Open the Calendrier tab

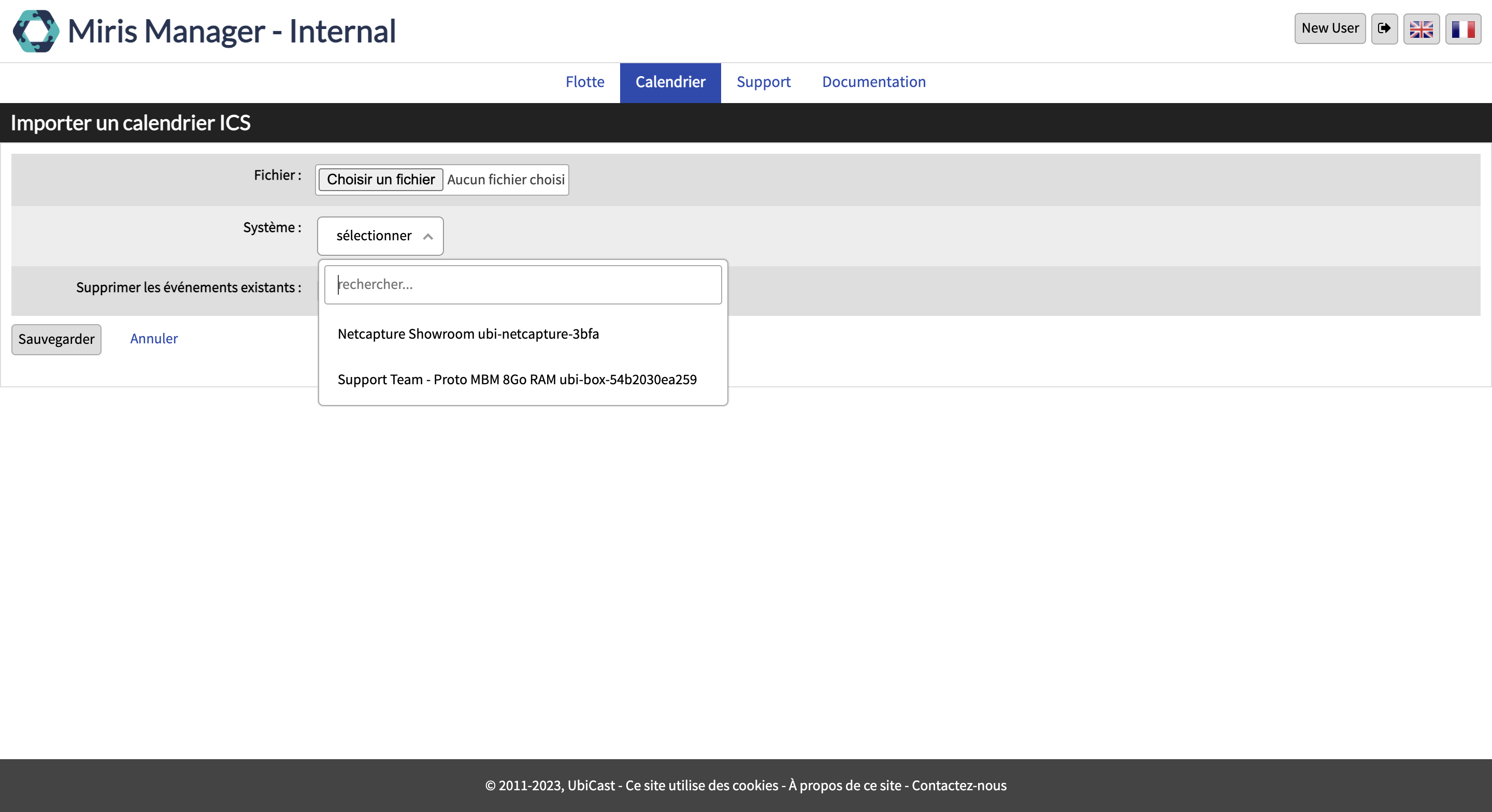tap(670, 82)
